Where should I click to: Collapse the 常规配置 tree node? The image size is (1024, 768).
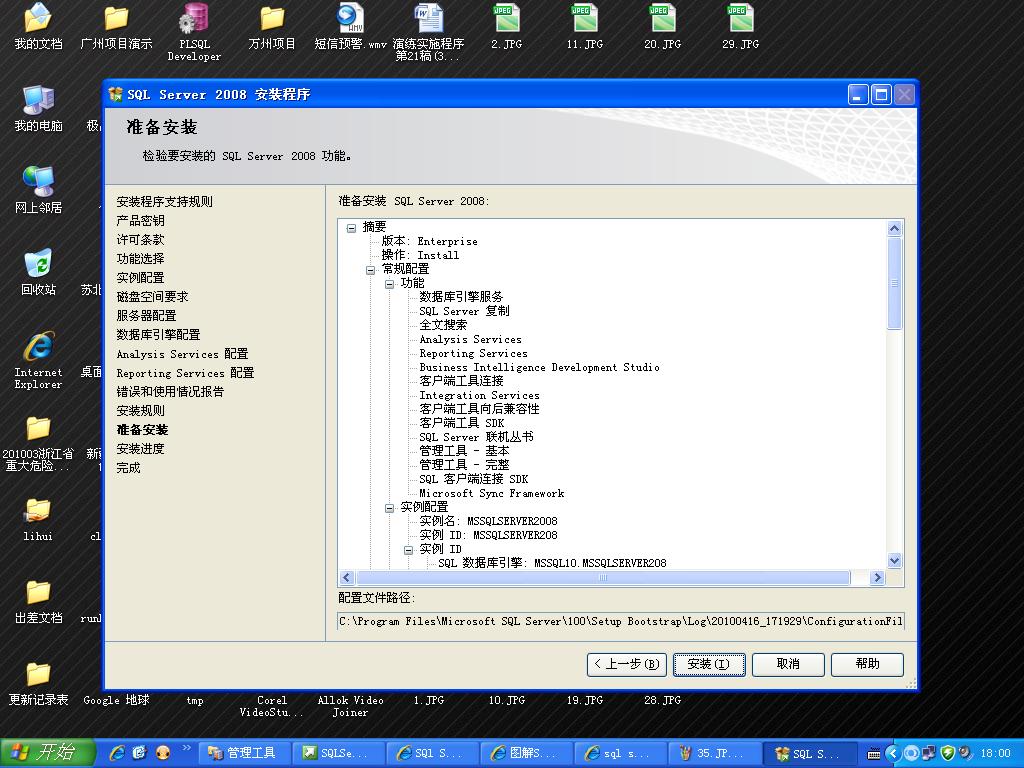click(370, 270)
